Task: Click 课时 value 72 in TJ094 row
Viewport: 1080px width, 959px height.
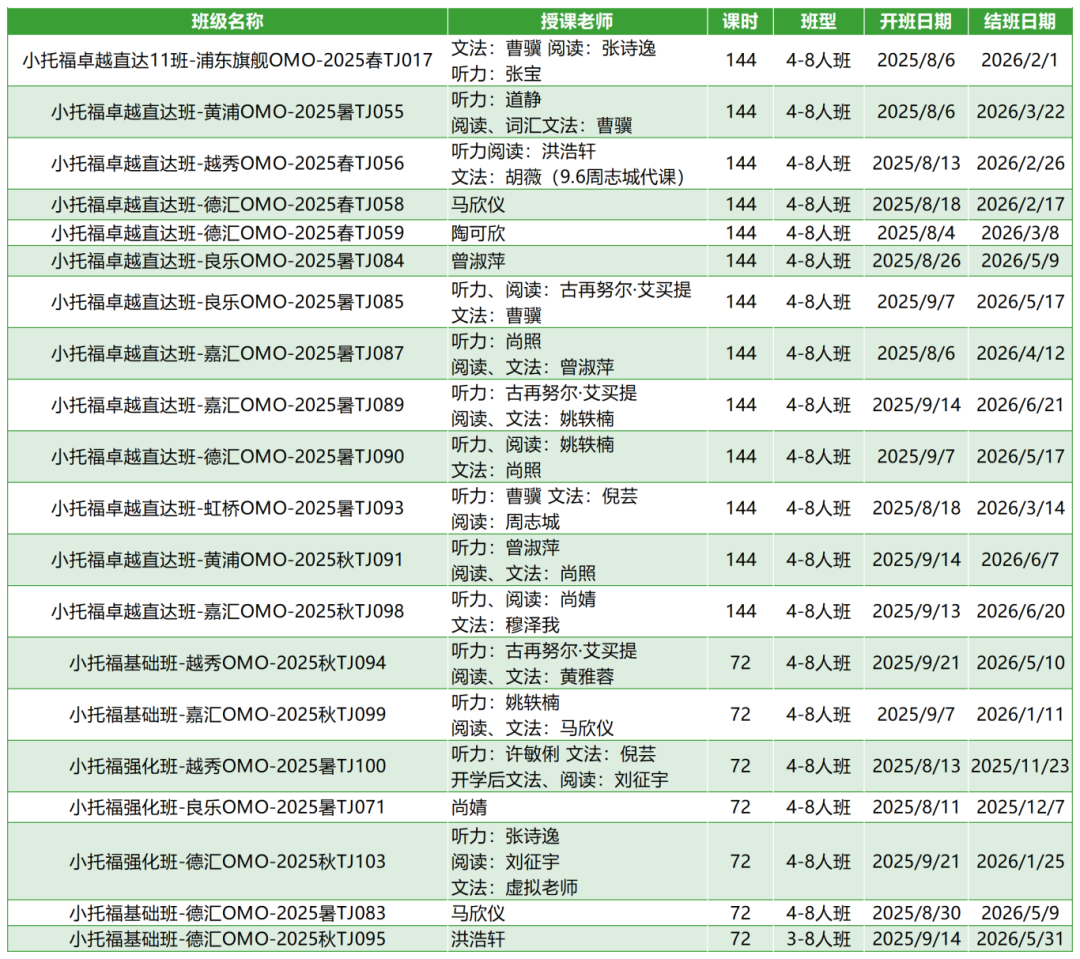Action: 740,663
